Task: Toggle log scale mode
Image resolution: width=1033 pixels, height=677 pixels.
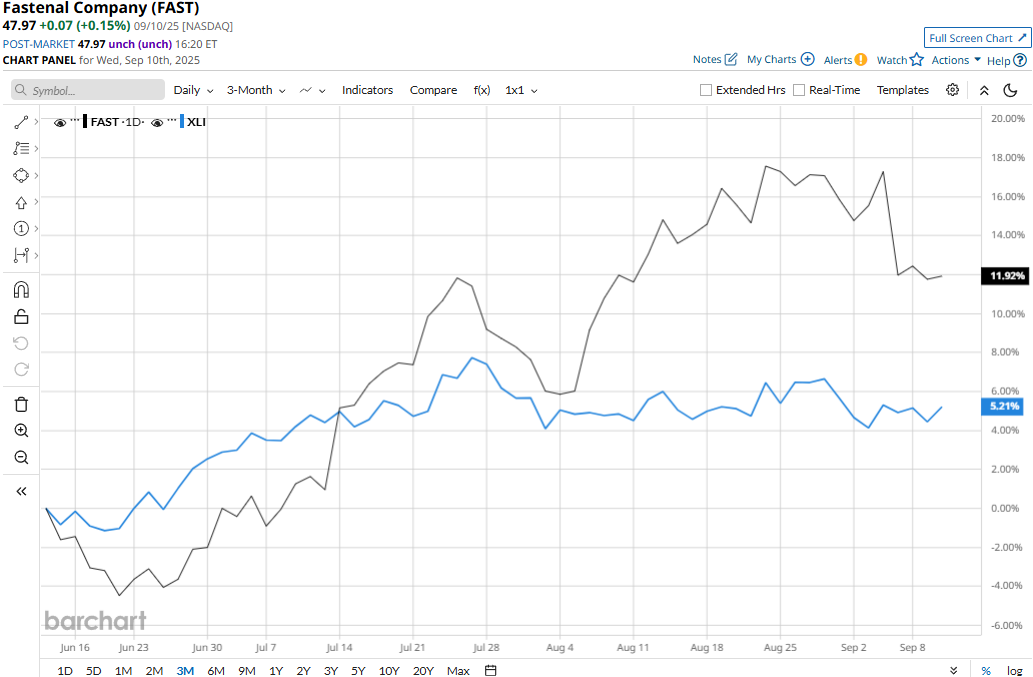Action: pyautogui.click(x=1015, y=670)
